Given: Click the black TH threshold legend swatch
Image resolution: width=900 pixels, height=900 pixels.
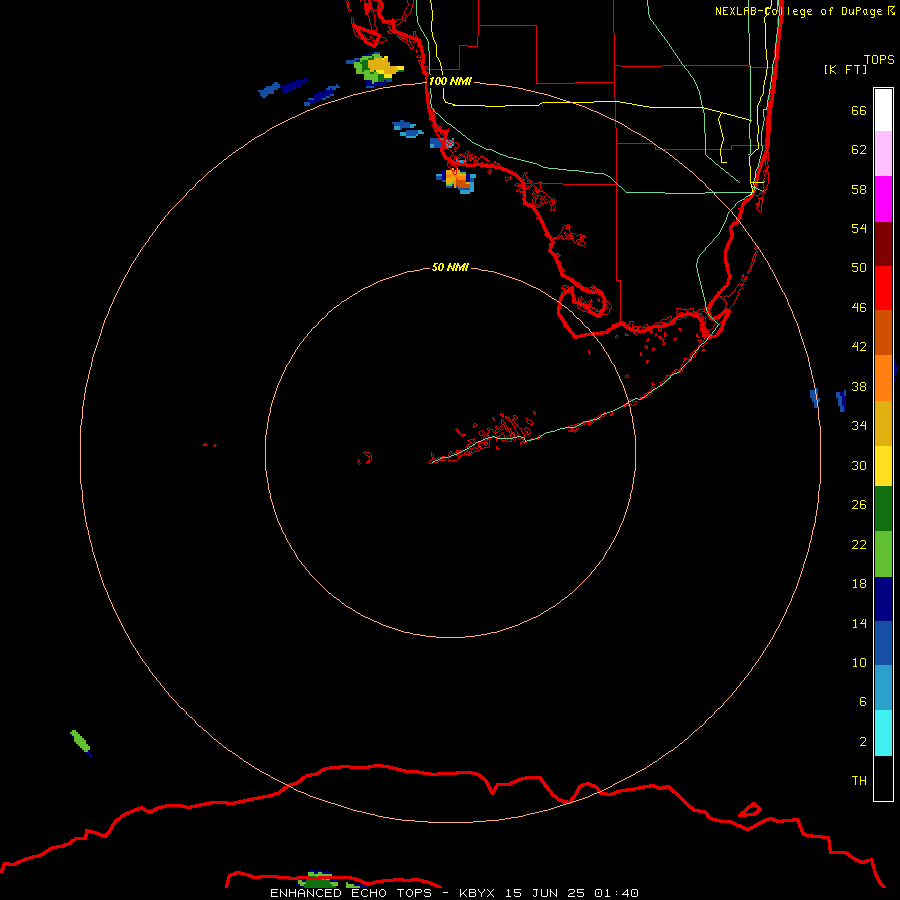Looking at the screenshot, I should click(883, 778).
